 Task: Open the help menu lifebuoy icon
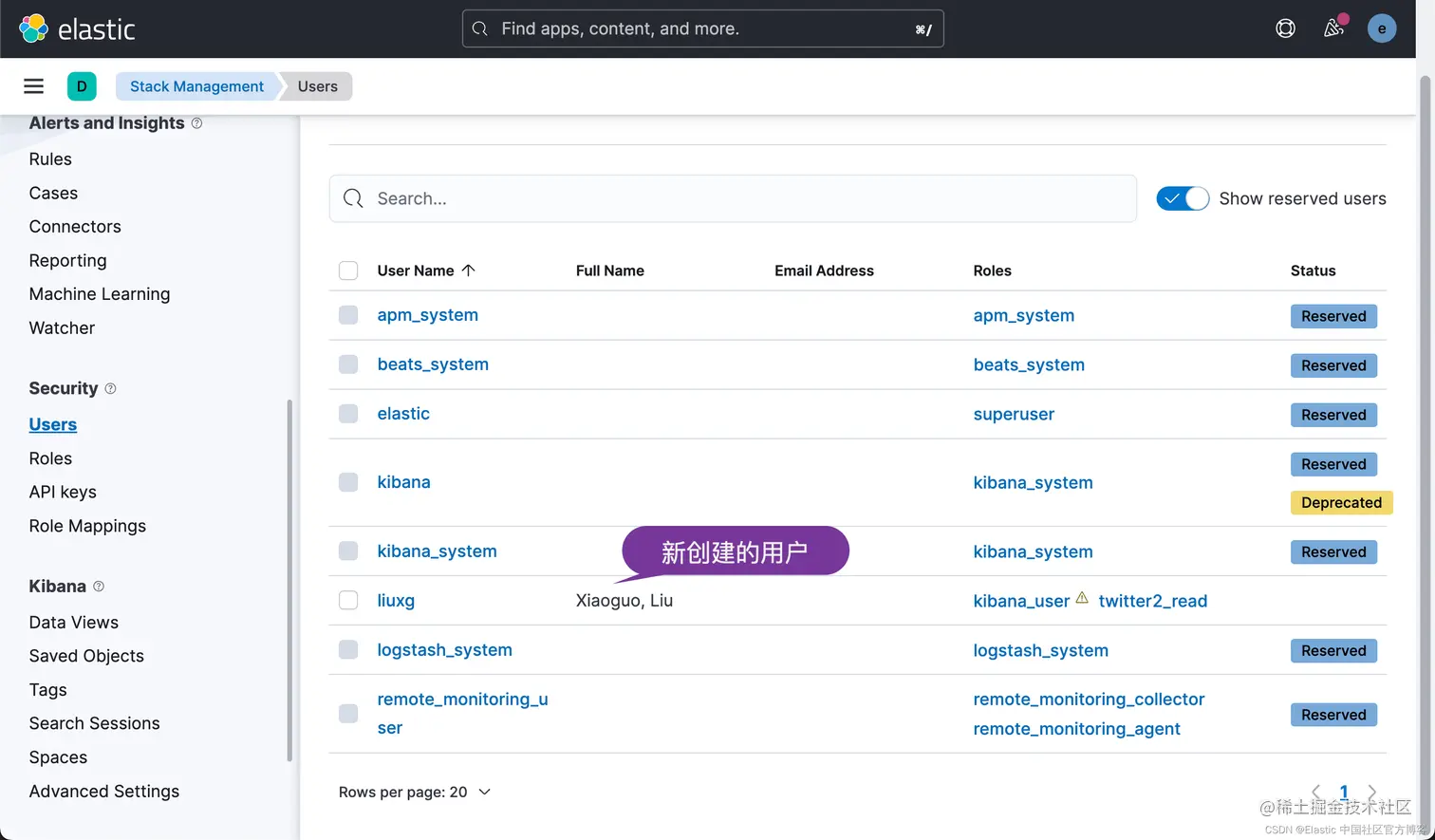pyautogui.click(x=1285, y=28)
